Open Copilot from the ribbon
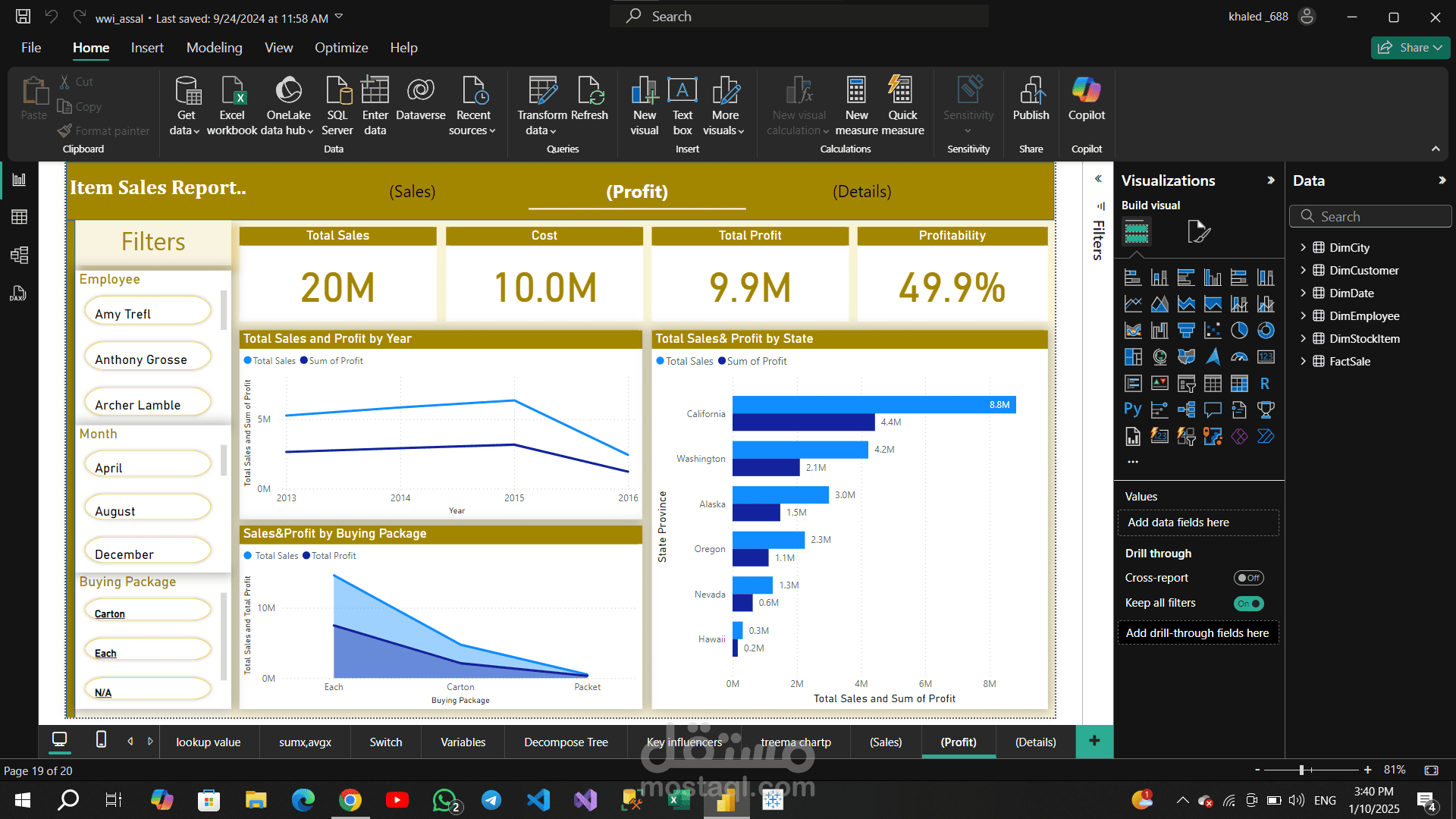The height and width of the screenshot is (819, 1456). (x=1086, y=99)
